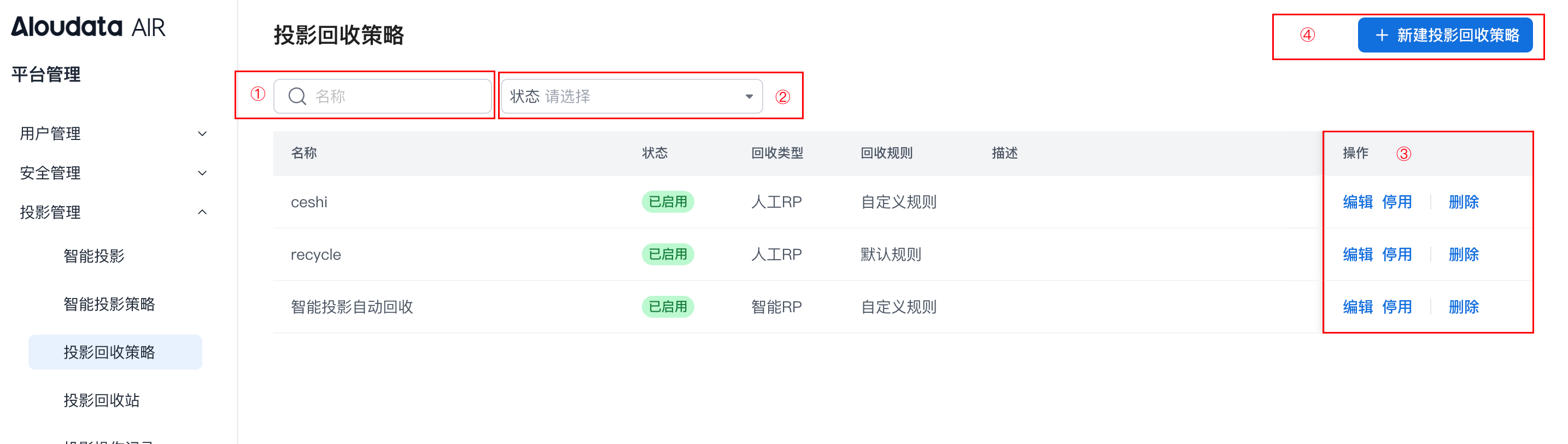Edit the recycle strategy
The height and width of the screenshot is (444, 1568).
[x=1358, y=255]
